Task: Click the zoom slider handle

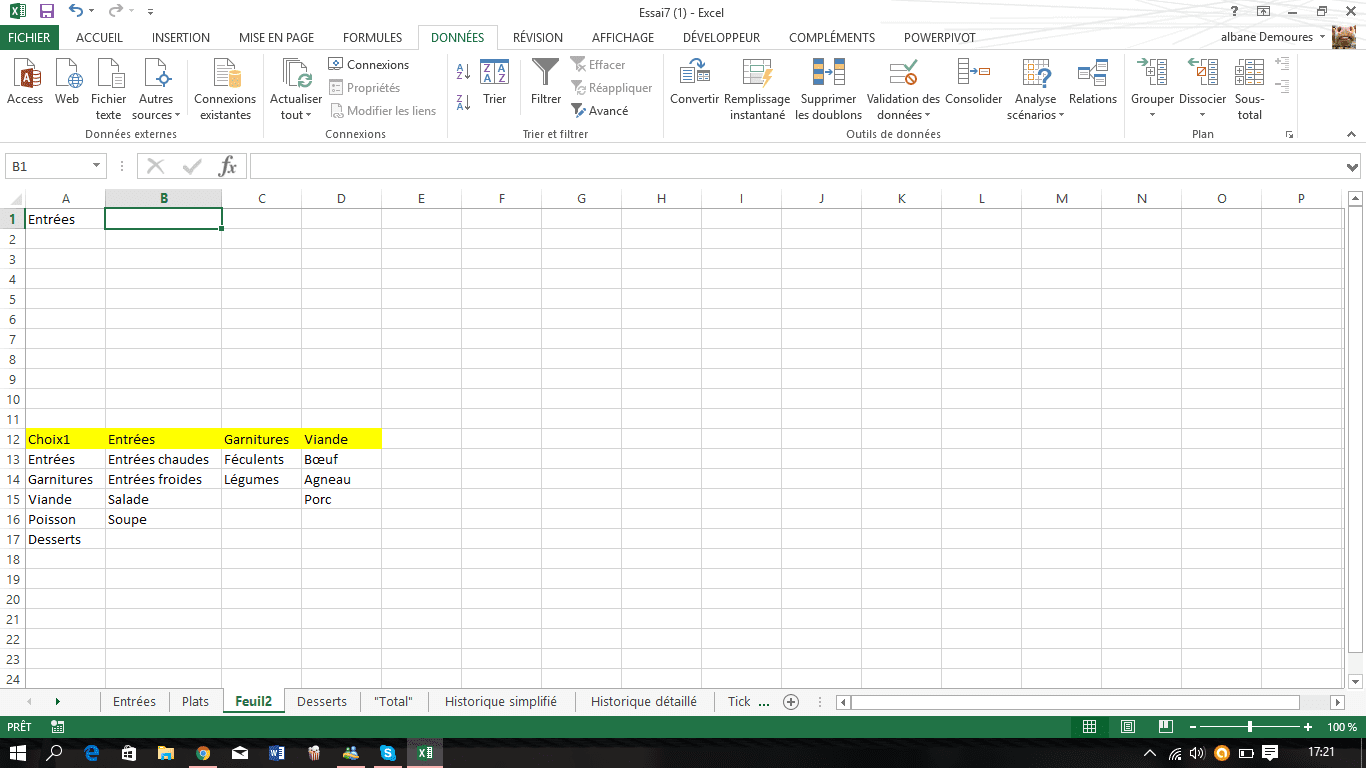Action: click(x=1250, y=727)
